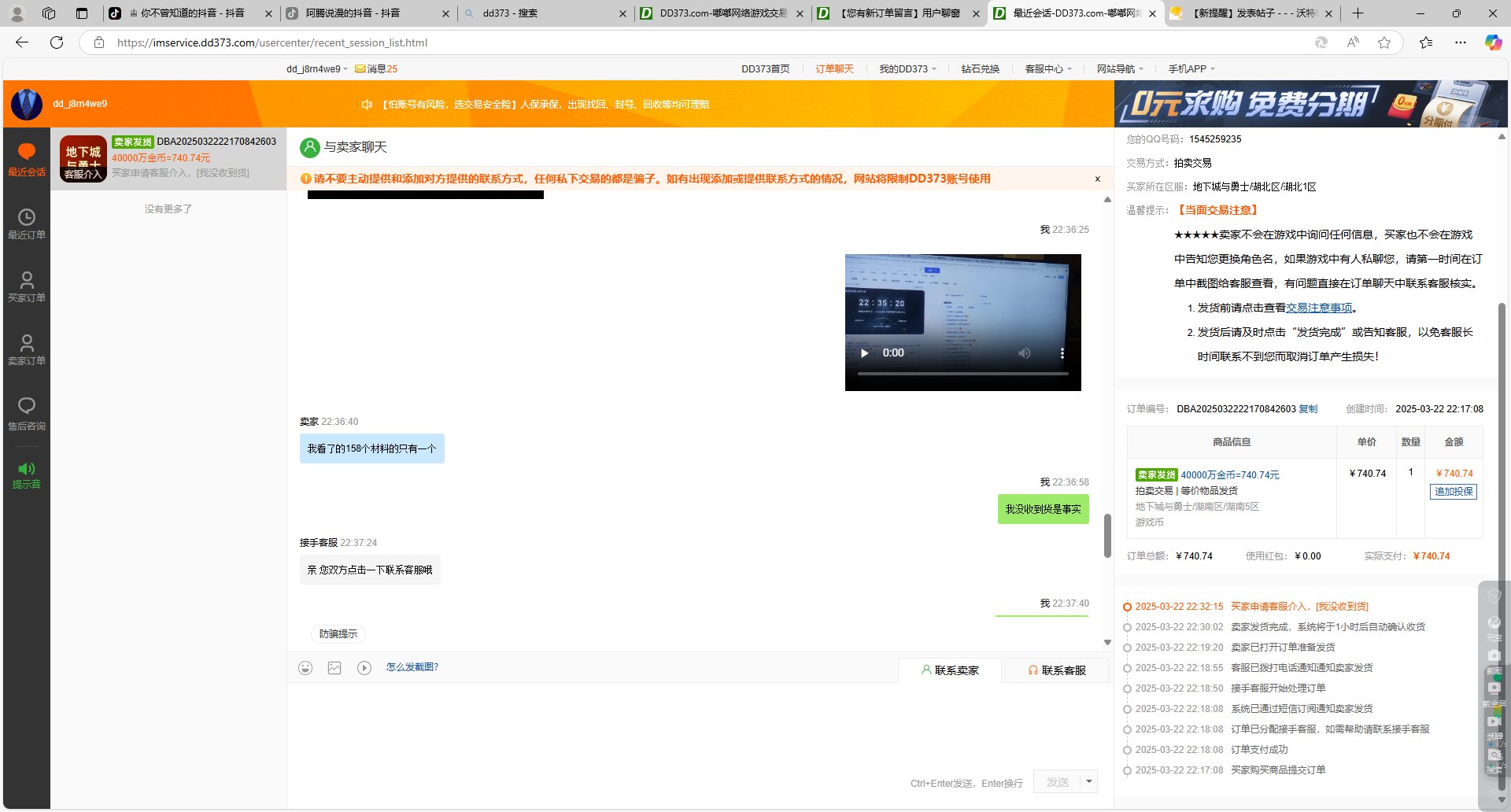This screenshot has height=812, width=1511.
Task: Open the tab actions menu icon
Action: coord(82,13)
